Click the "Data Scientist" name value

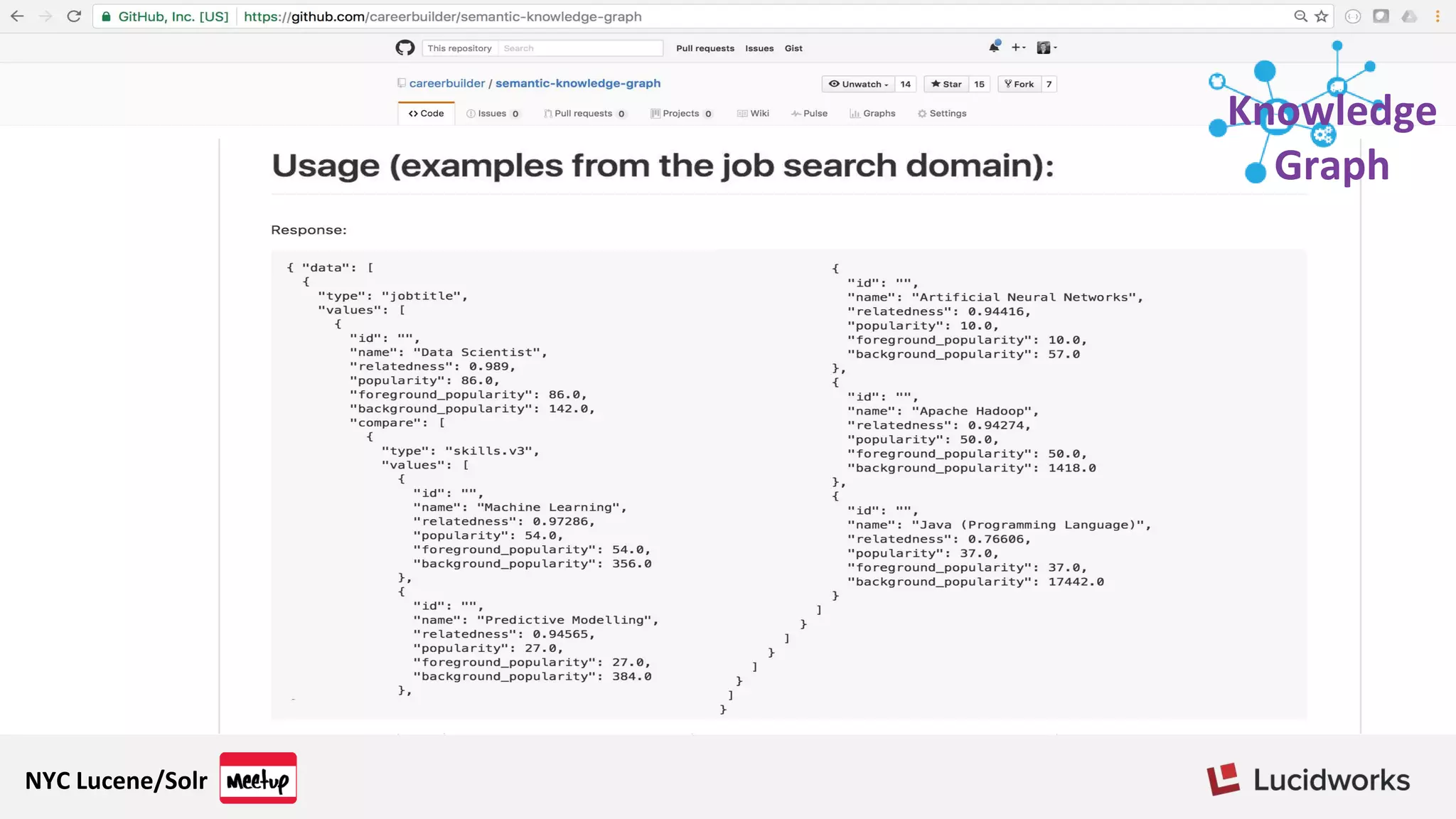pos(480,352)
